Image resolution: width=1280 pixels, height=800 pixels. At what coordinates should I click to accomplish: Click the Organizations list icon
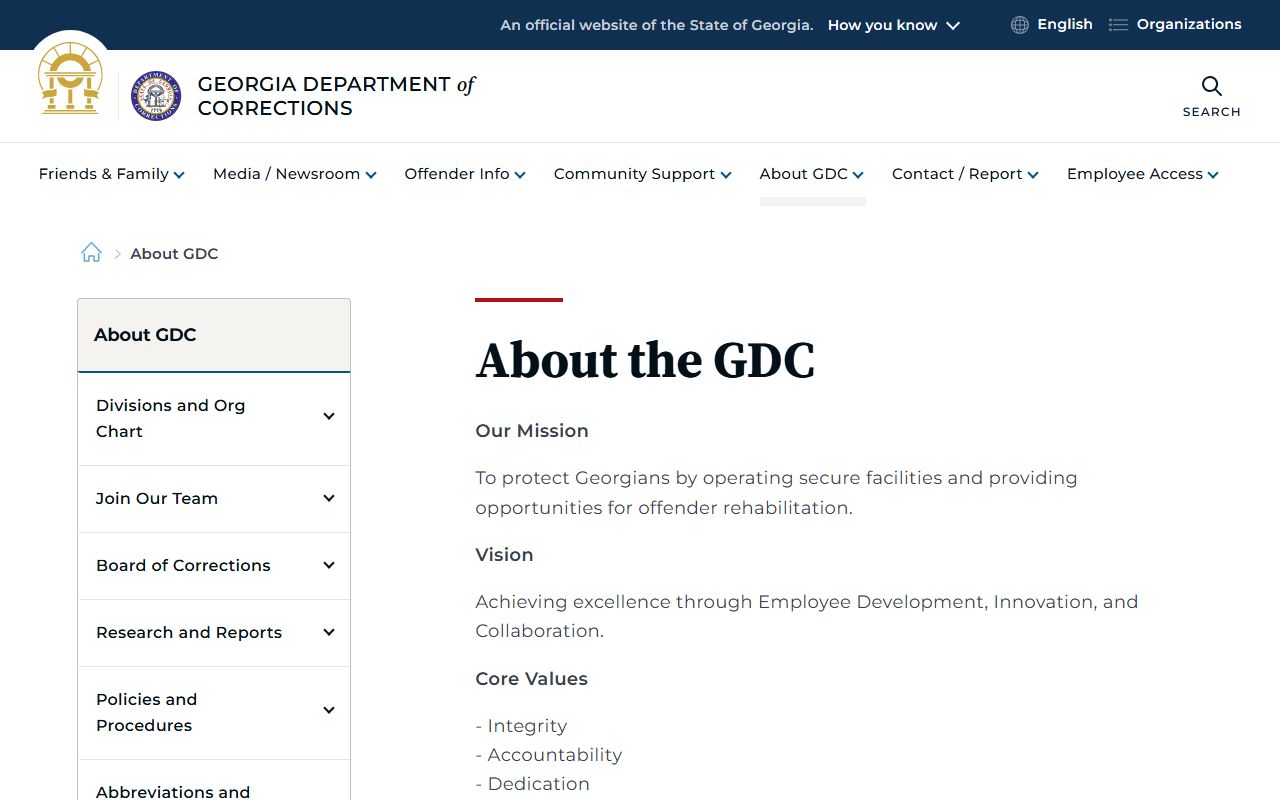tap(1118, 25)
